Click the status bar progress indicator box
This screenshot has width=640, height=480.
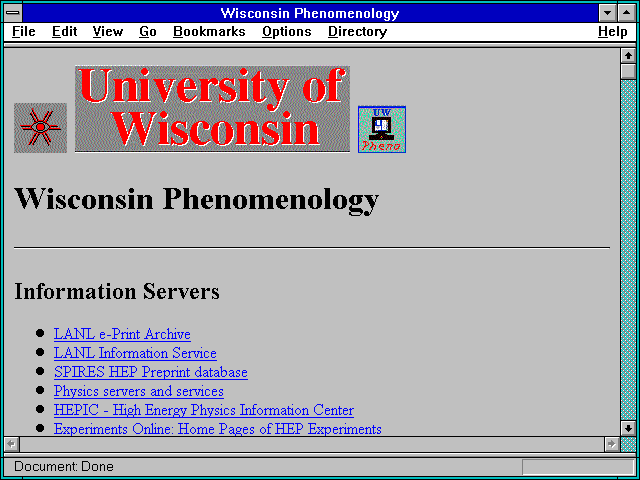[x=578, y=467]
